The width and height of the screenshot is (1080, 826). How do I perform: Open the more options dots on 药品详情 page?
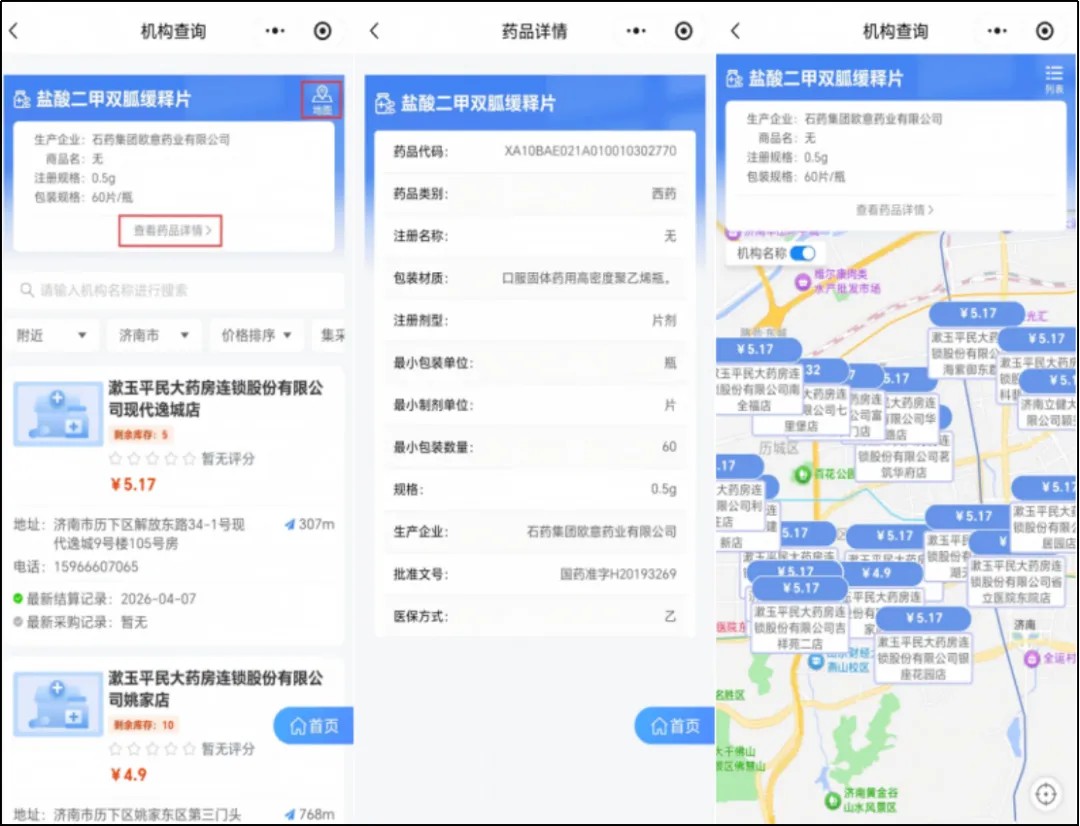[x=636, y=31]
